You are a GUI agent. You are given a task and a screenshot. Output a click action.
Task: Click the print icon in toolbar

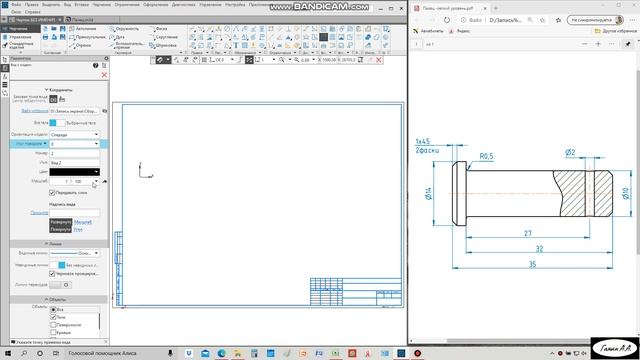pos(45,37)
